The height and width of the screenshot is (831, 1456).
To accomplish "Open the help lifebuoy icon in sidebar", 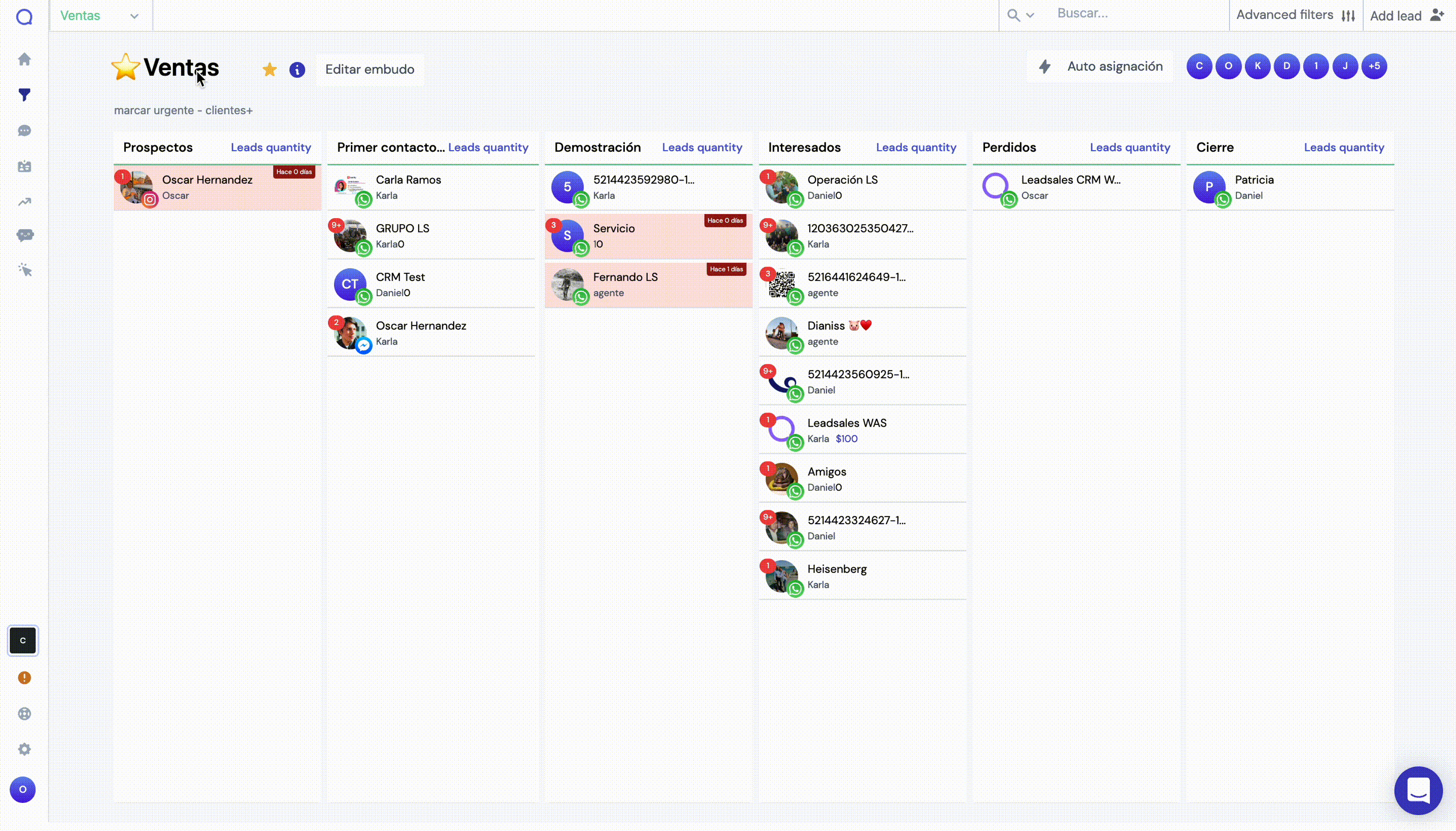I will click(x=24, y=713).
